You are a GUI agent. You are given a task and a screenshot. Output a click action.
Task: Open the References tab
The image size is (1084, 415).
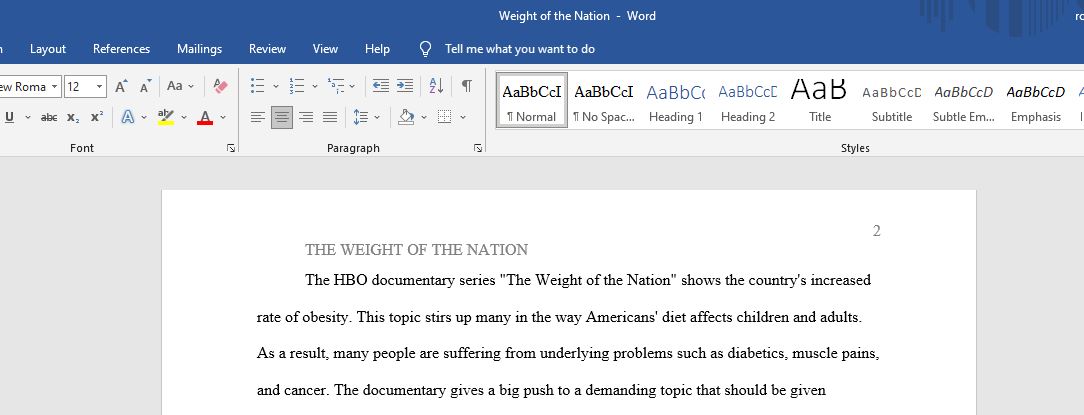(122, 49)
